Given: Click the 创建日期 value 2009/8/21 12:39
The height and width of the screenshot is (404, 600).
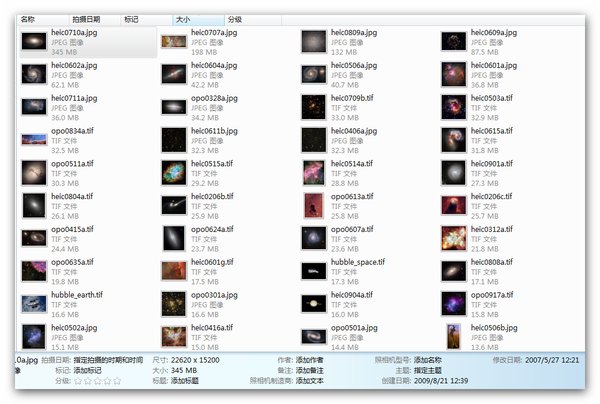Looking at the screenshot, I should (441, 381).
